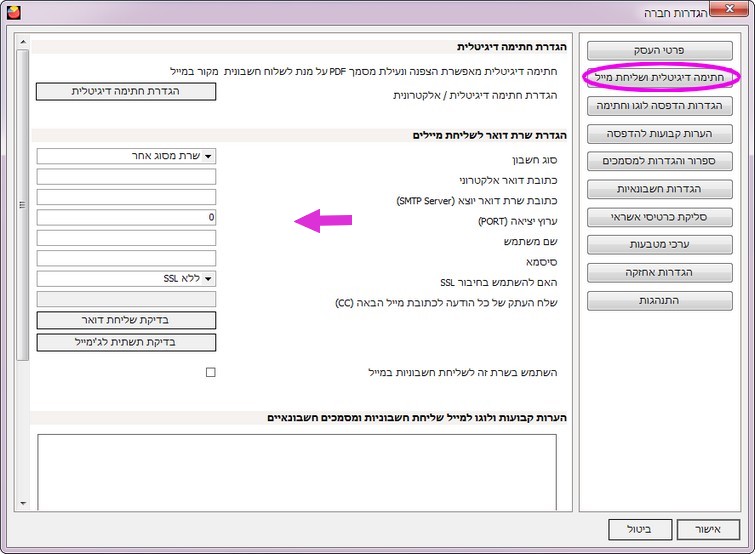Open ספרור והגדרות למסמכים section
This screenshot has width=755, height=554.
point(660,161)
